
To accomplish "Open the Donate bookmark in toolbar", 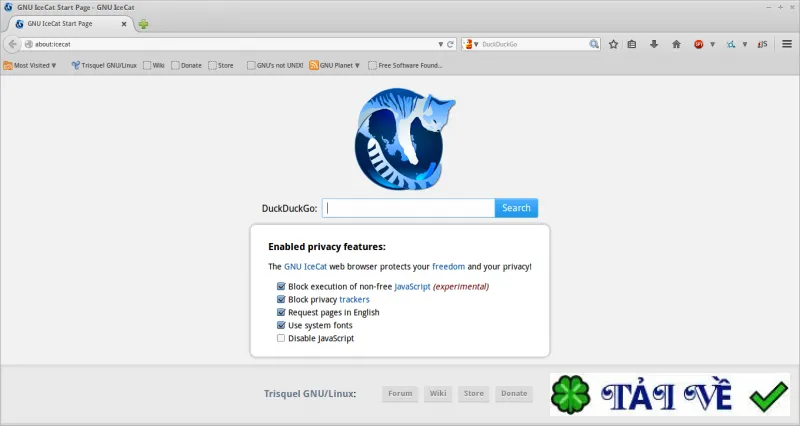I will point(186,65).
